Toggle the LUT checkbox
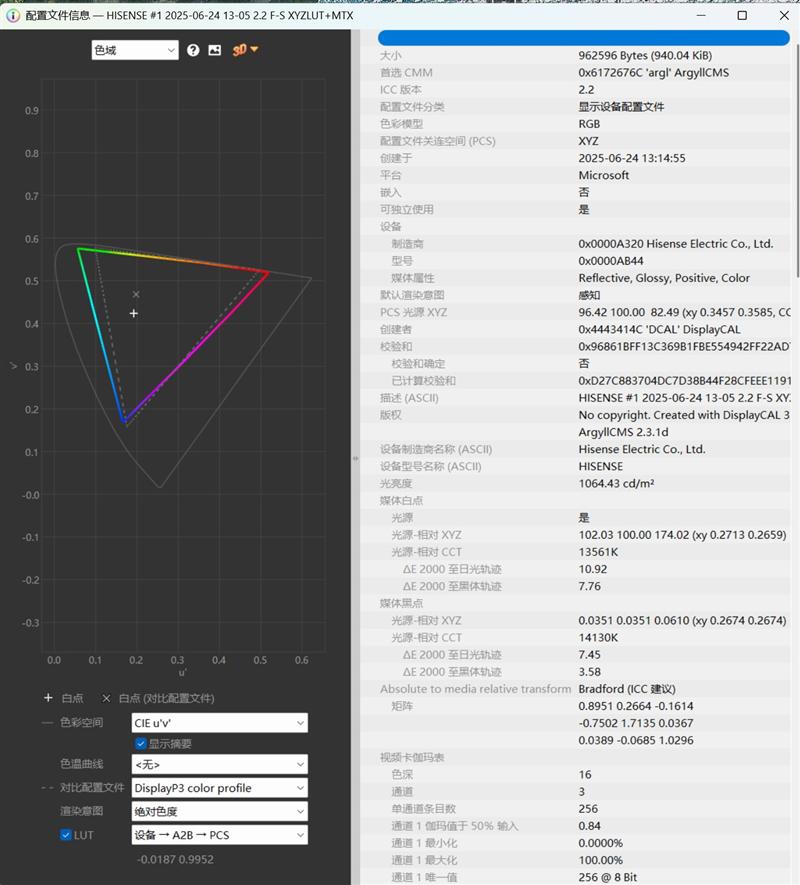 (66, 834)
